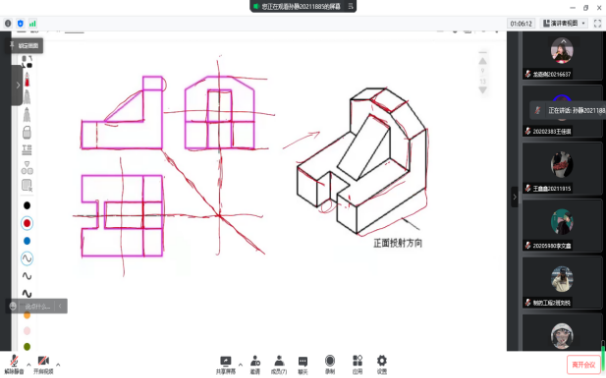Turn on the camera video
Screen dimensions: 606x378
pyautogui.click(x=43, y=364)
